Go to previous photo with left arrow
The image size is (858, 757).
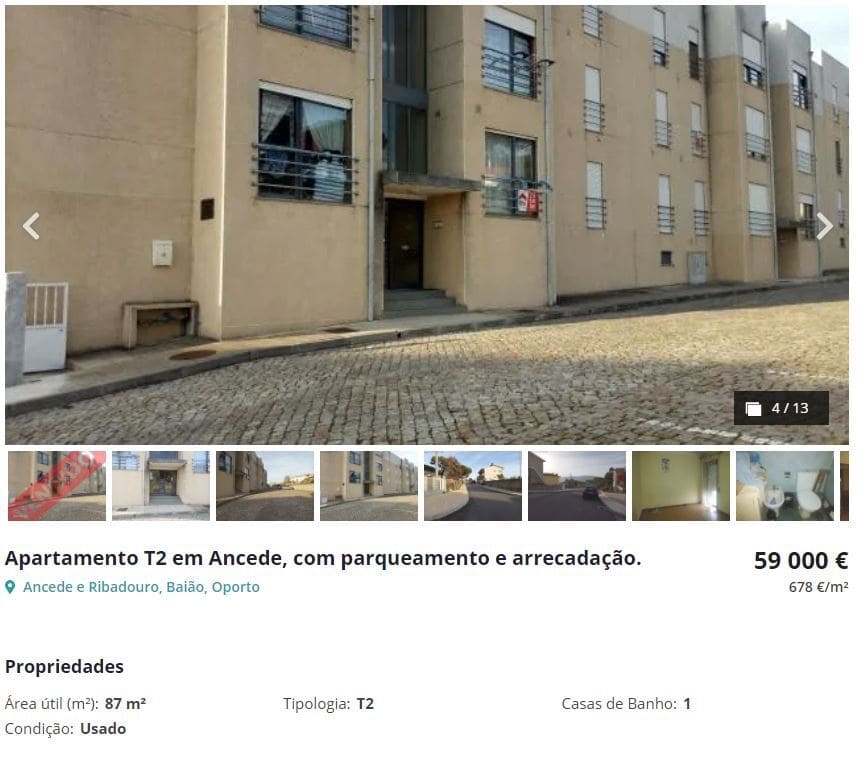pyautogui.click(x=31, y=226)
